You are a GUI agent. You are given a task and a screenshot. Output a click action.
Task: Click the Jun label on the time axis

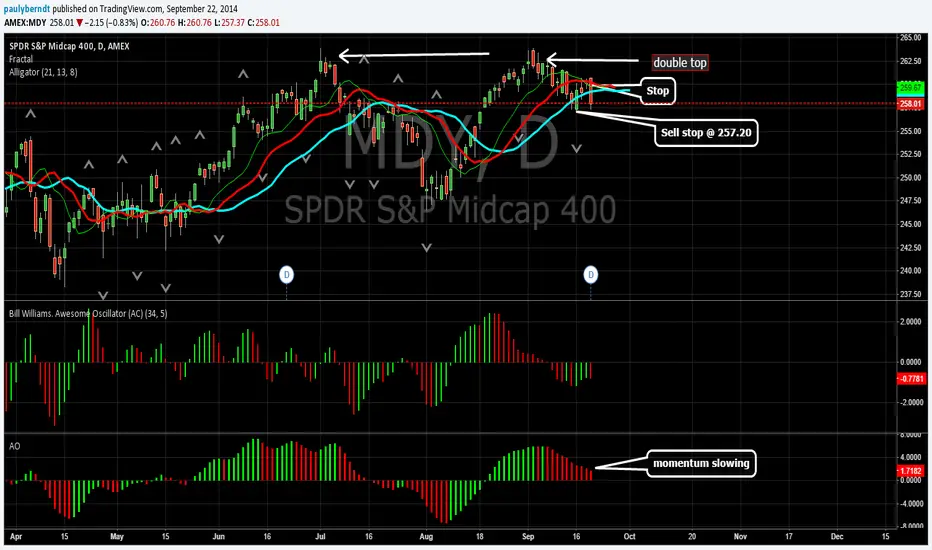pyautogui.click(x=219, y=536)
